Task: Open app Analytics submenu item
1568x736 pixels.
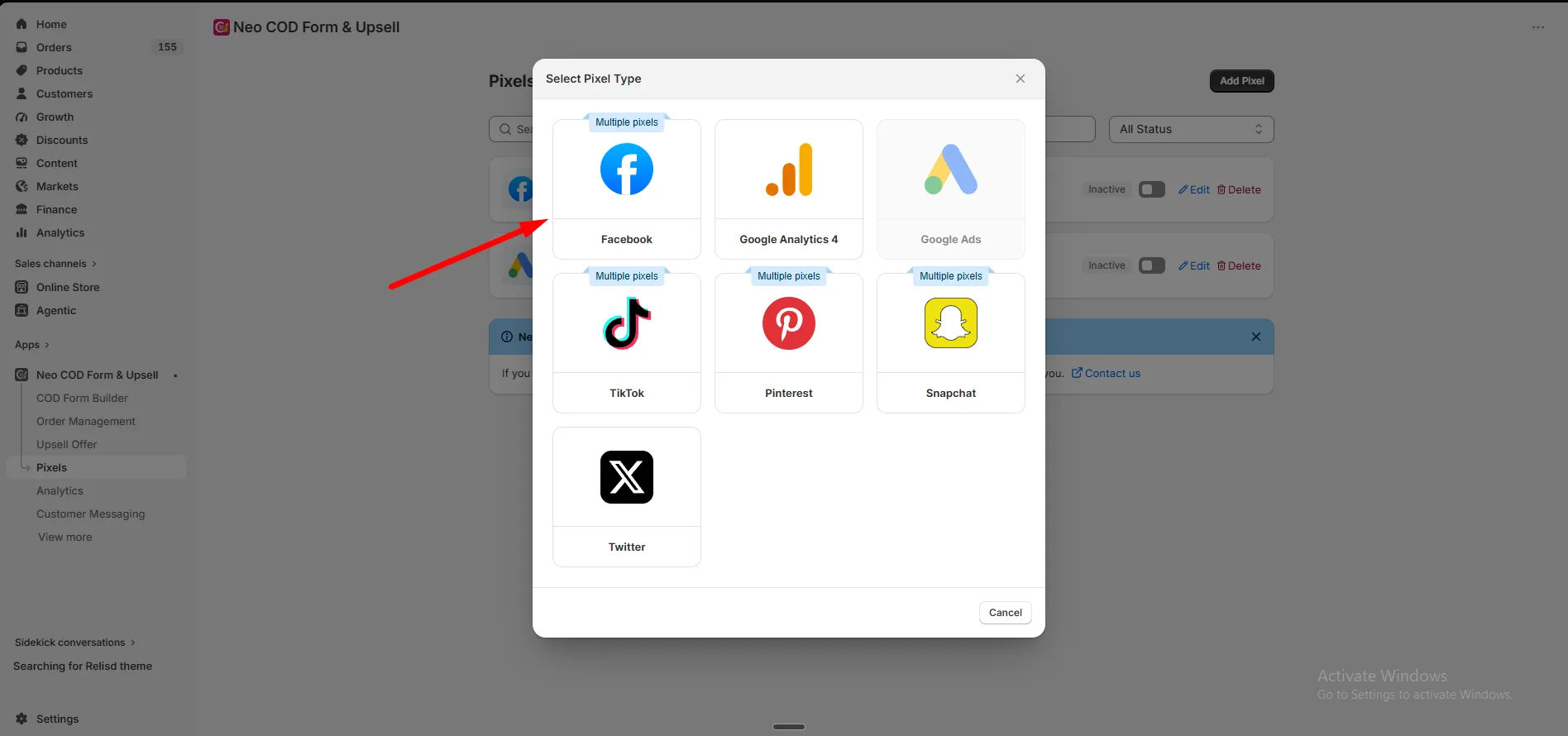Action: click(60, 490)
